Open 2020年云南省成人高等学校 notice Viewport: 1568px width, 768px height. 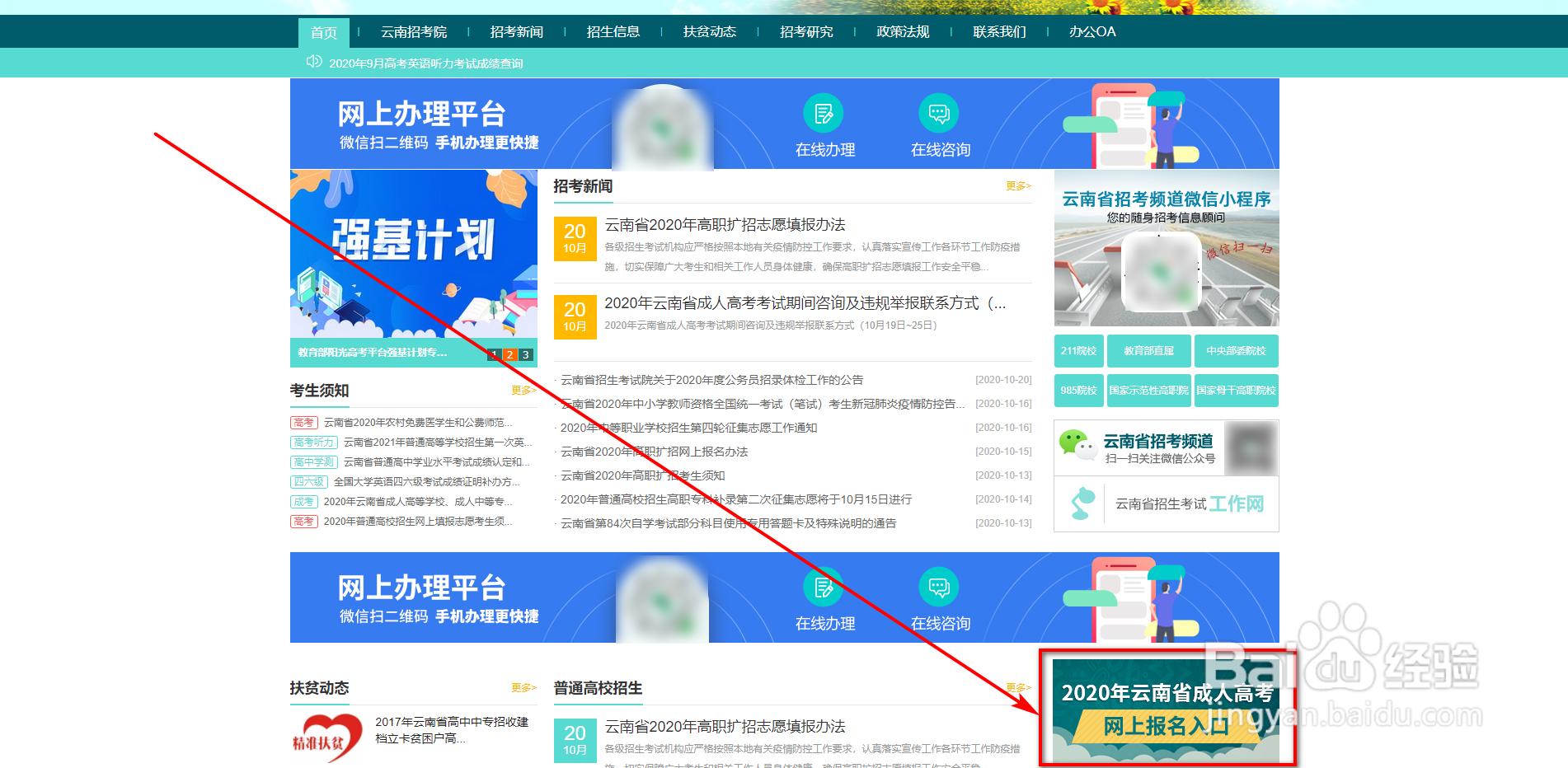[x=418, y=502]
